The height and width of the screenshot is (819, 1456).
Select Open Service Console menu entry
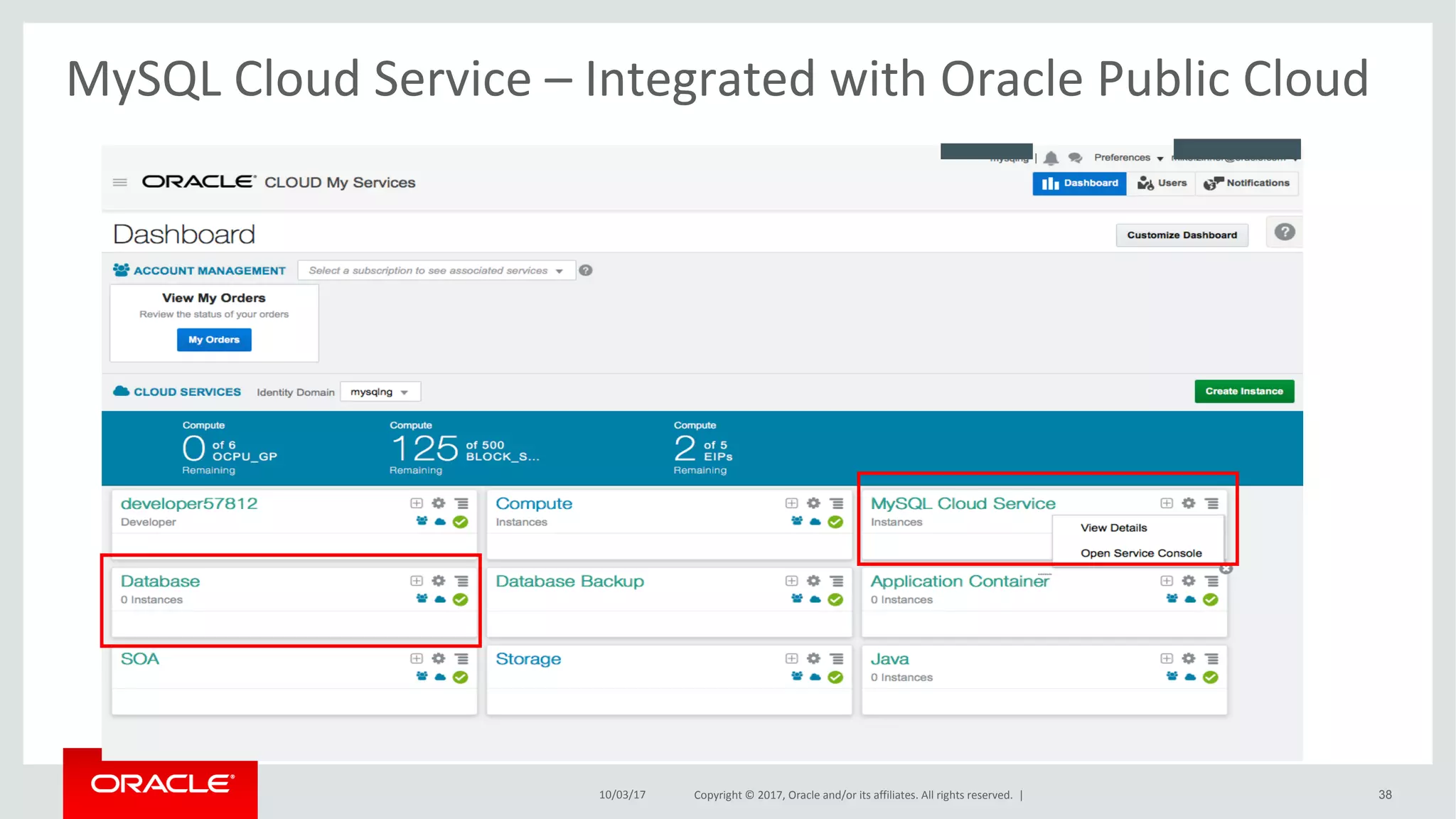pyautogui.click(x=1141, y=553)
